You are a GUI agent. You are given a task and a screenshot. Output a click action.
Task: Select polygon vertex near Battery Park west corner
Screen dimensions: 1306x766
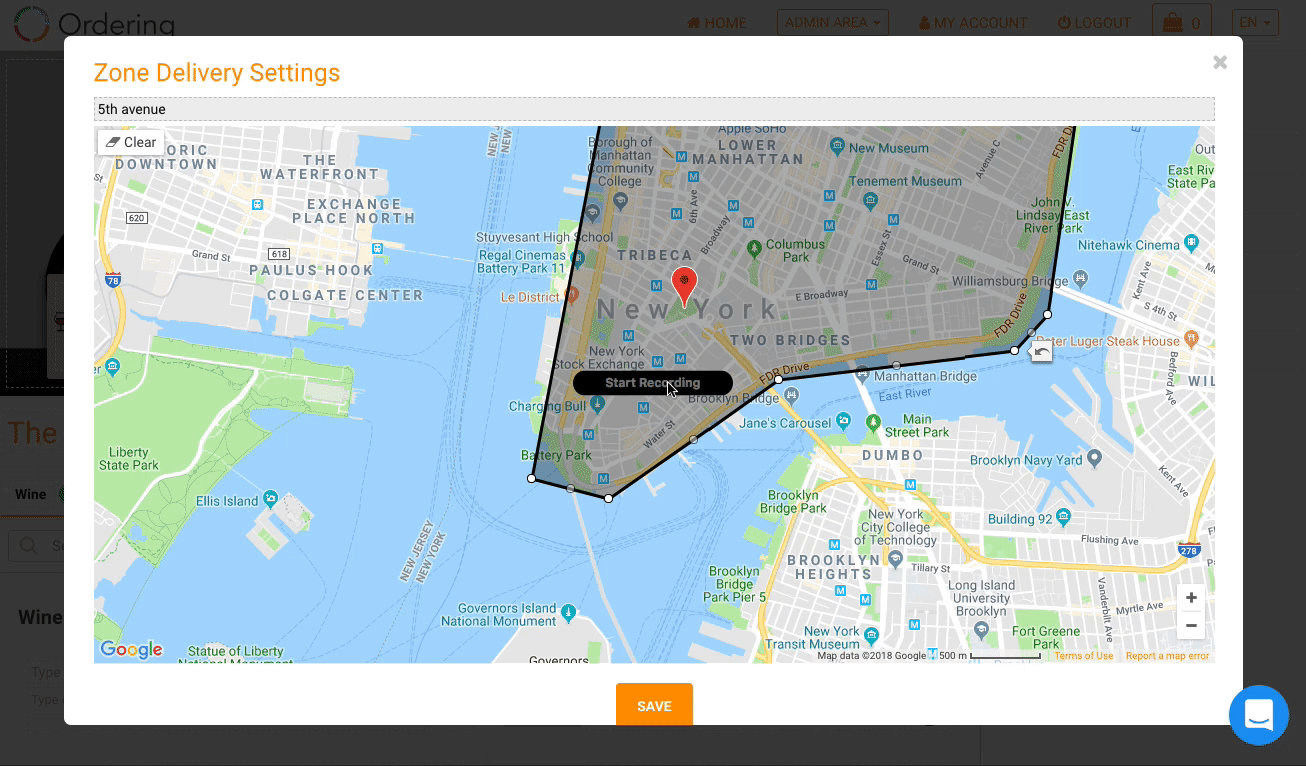click(531, 478)
